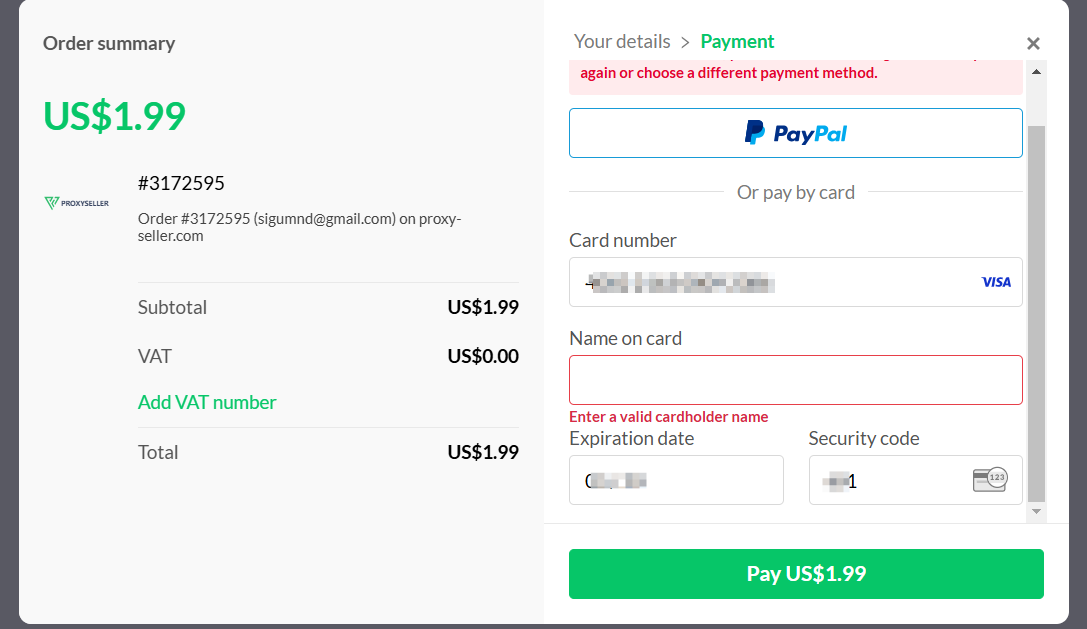Image resolution: width=1087 pixels, height=629 pixels.
Task: Focus the Security code field
Action: (890, 480)
